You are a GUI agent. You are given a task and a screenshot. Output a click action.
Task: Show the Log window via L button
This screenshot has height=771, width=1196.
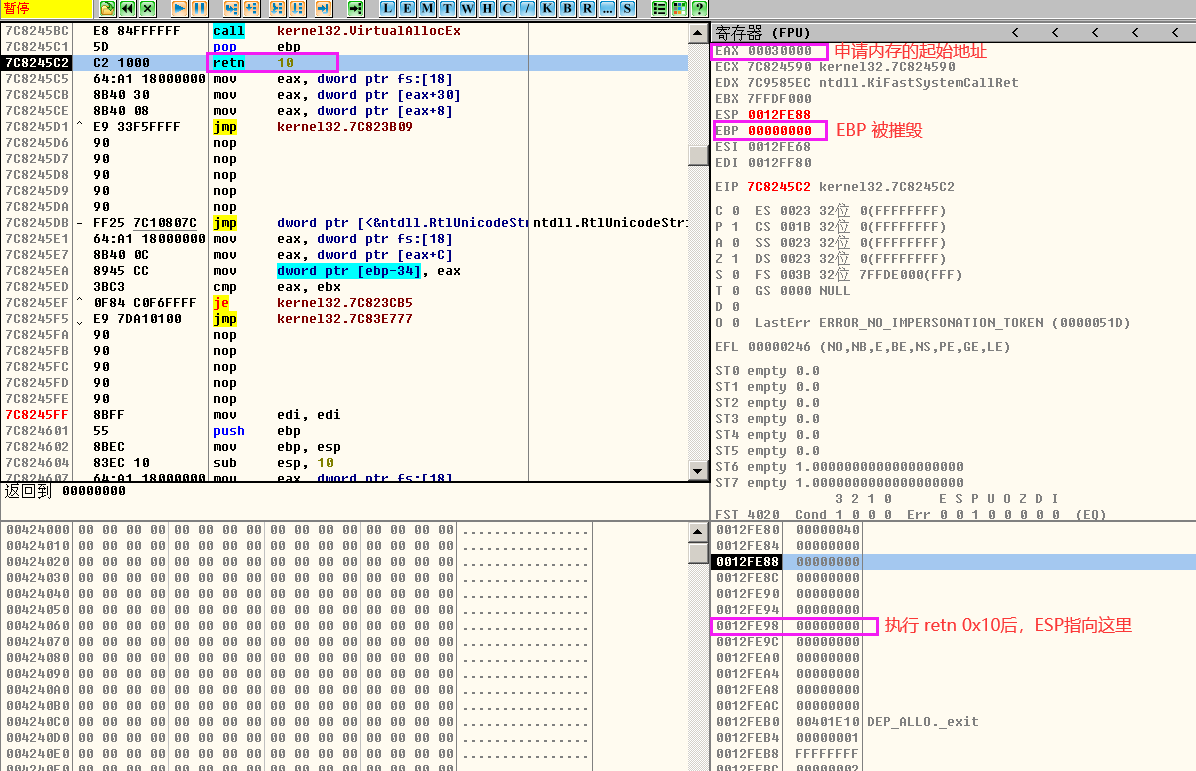[x=387, y=8]
